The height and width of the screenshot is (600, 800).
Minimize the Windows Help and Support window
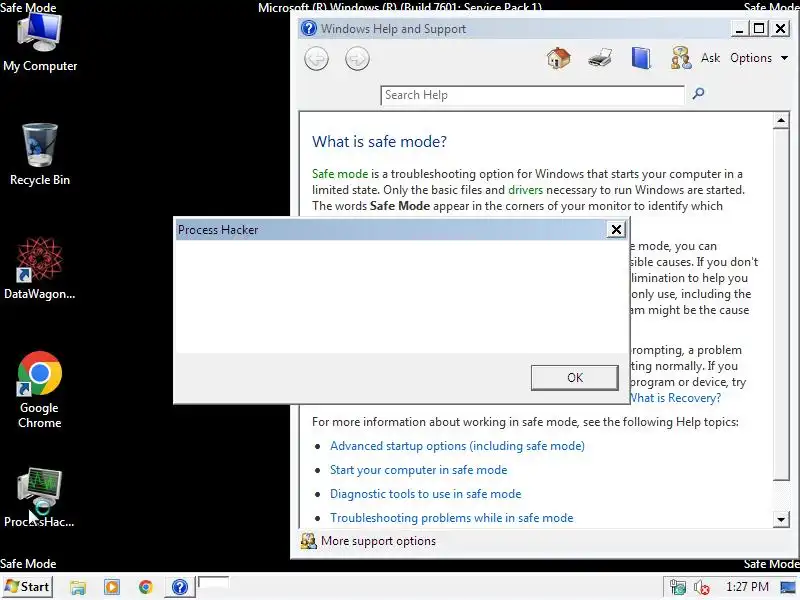coord(739,29)
